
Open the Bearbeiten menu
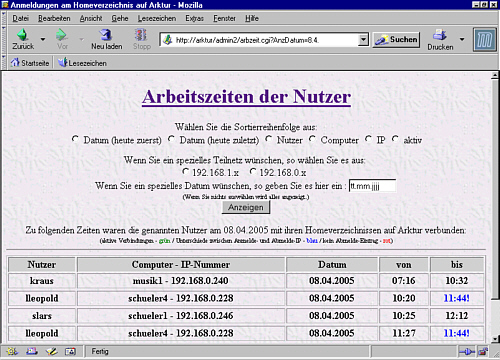pos(54,18)
